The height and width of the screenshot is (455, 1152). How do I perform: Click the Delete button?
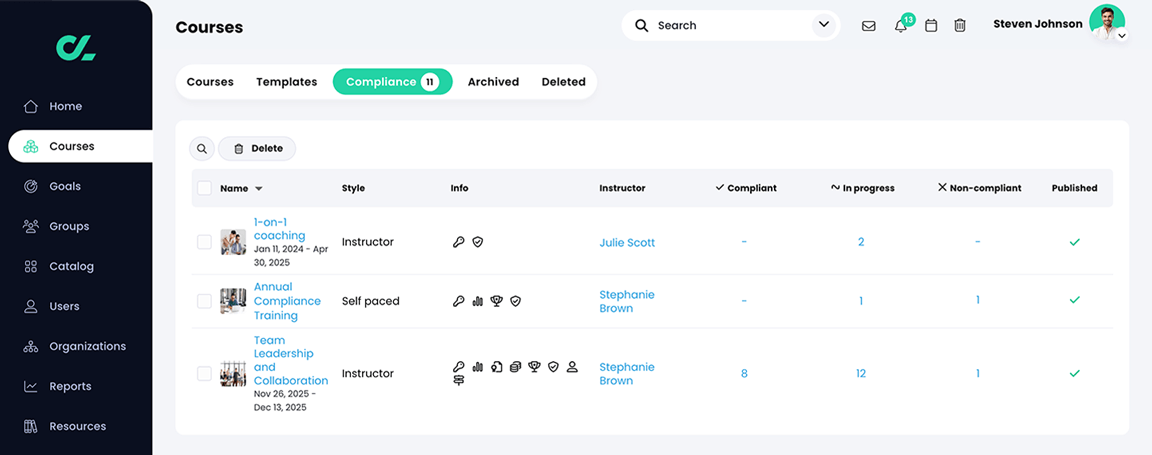click(257, 148)
